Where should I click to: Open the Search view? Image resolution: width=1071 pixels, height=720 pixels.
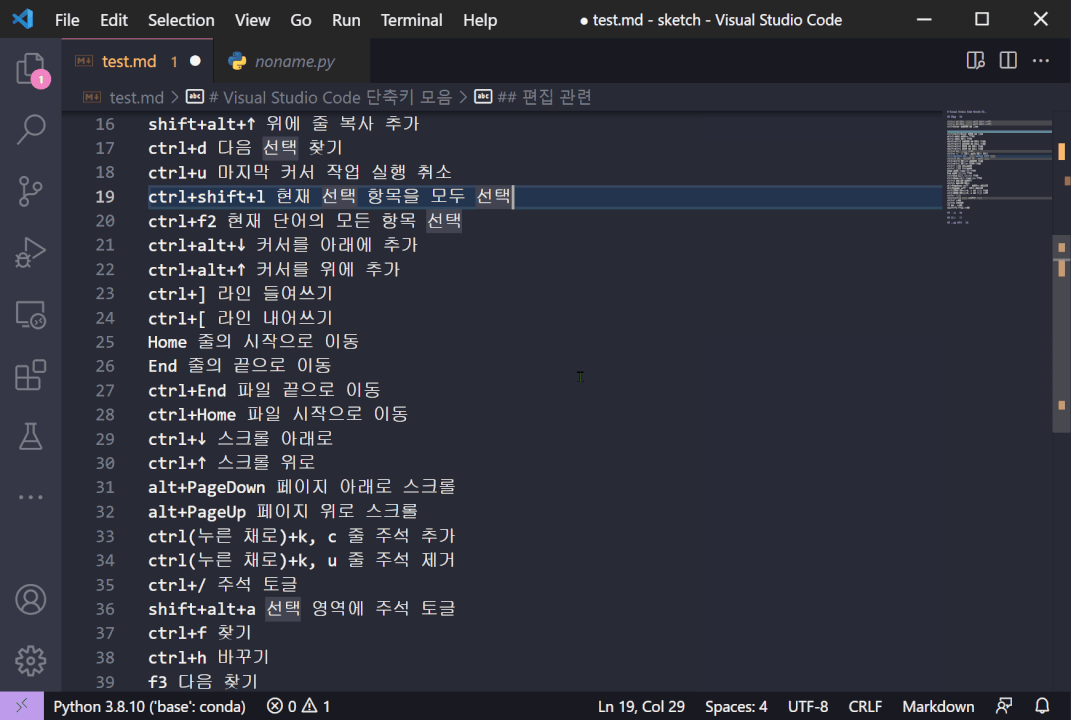click(x=30, y=129)
